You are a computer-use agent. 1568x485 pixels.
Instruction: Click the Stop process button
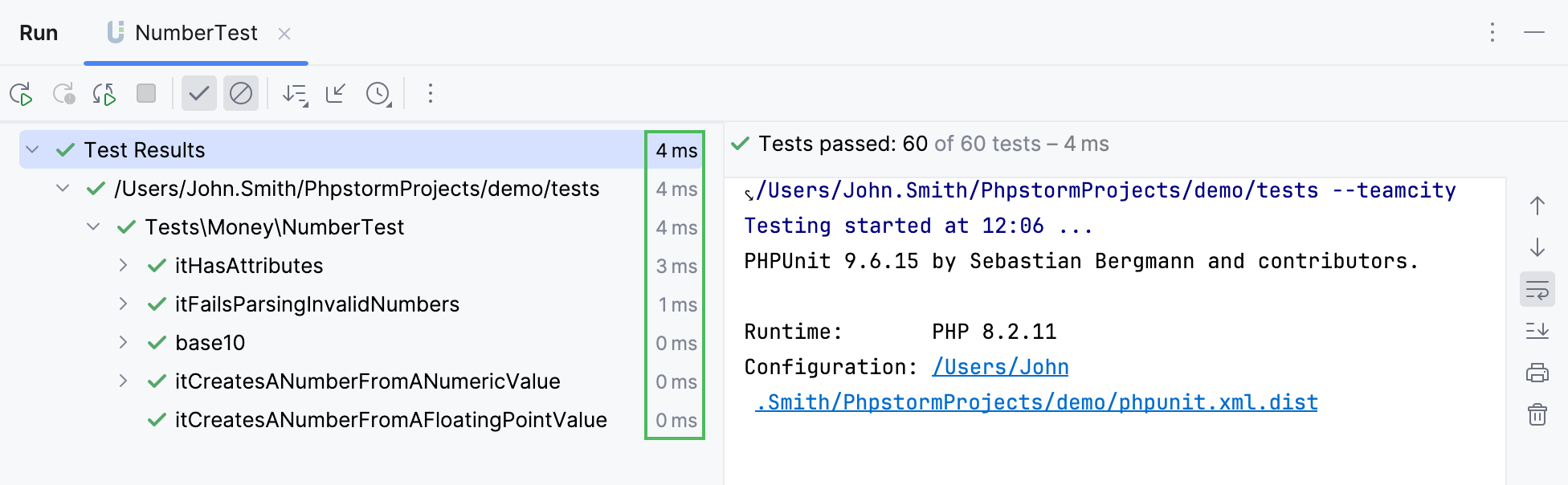click(x=146, y=94)
